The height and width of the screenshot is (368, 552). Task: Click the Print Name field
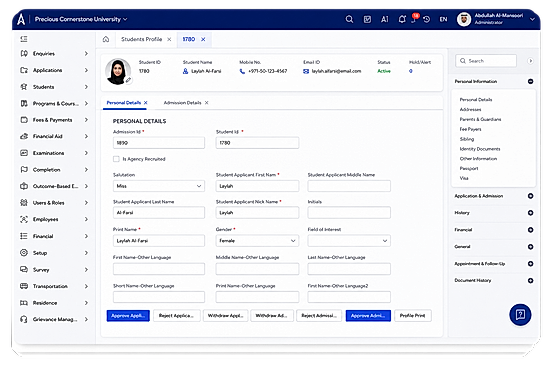pos(159,241)
